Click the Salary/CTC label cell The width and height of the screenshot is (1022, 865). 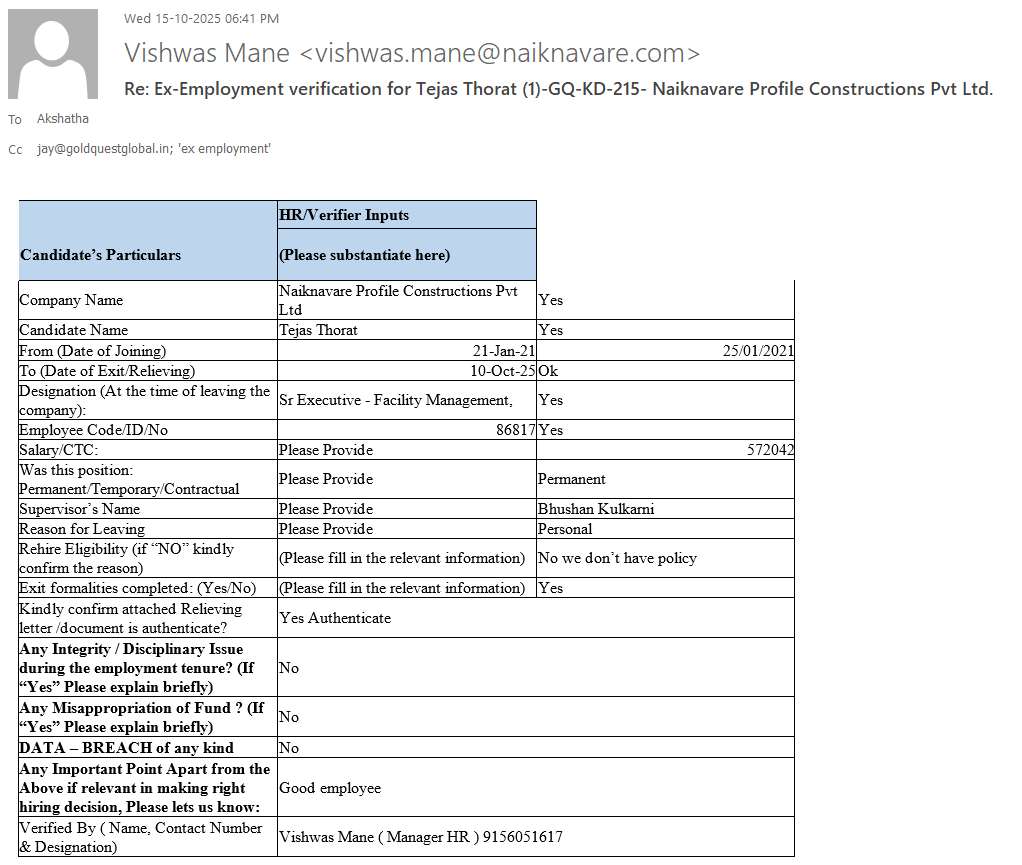click(x=148, y=450)
